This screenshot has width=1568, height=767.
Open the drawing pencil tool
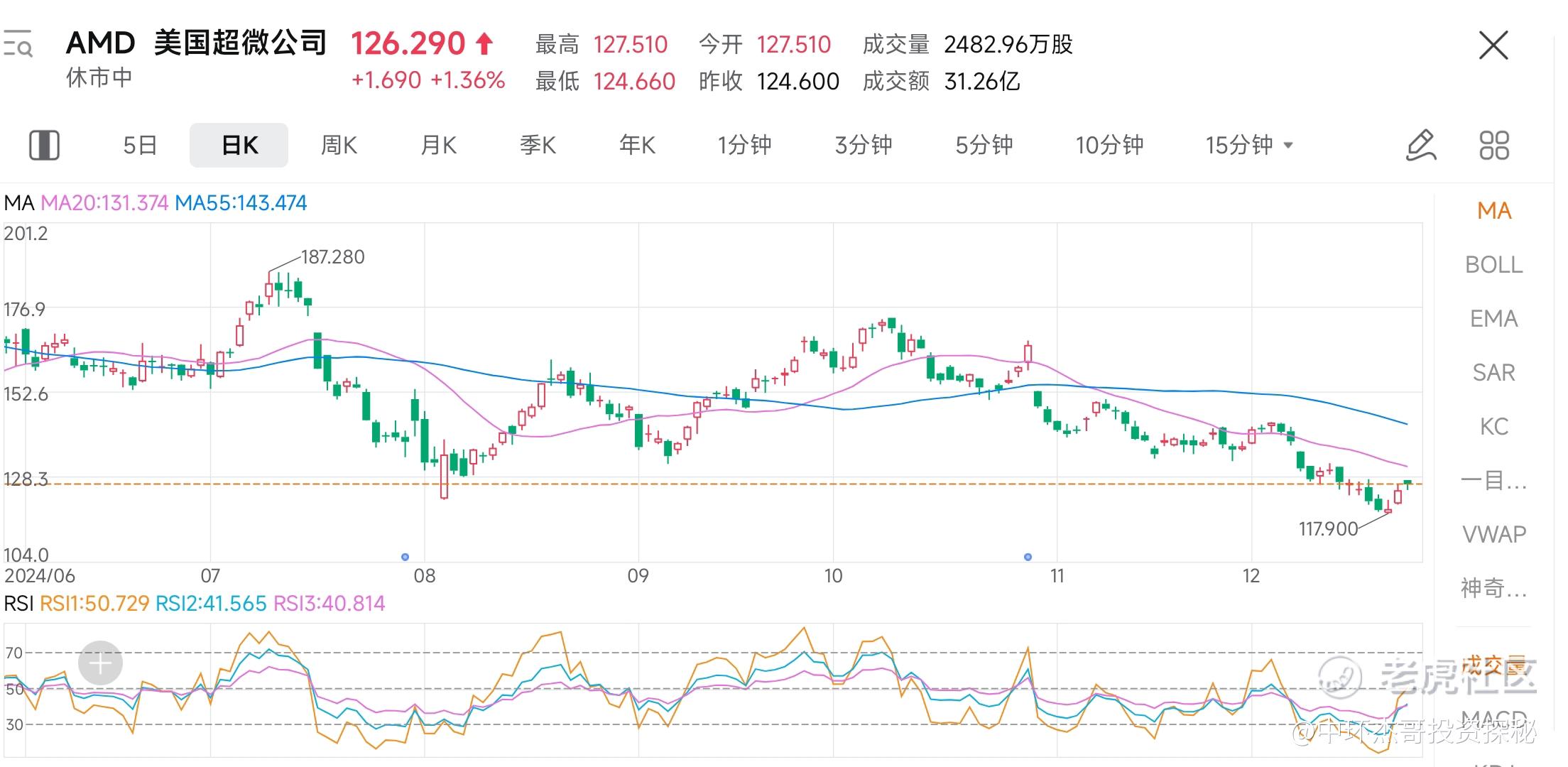click(1421, 146)
